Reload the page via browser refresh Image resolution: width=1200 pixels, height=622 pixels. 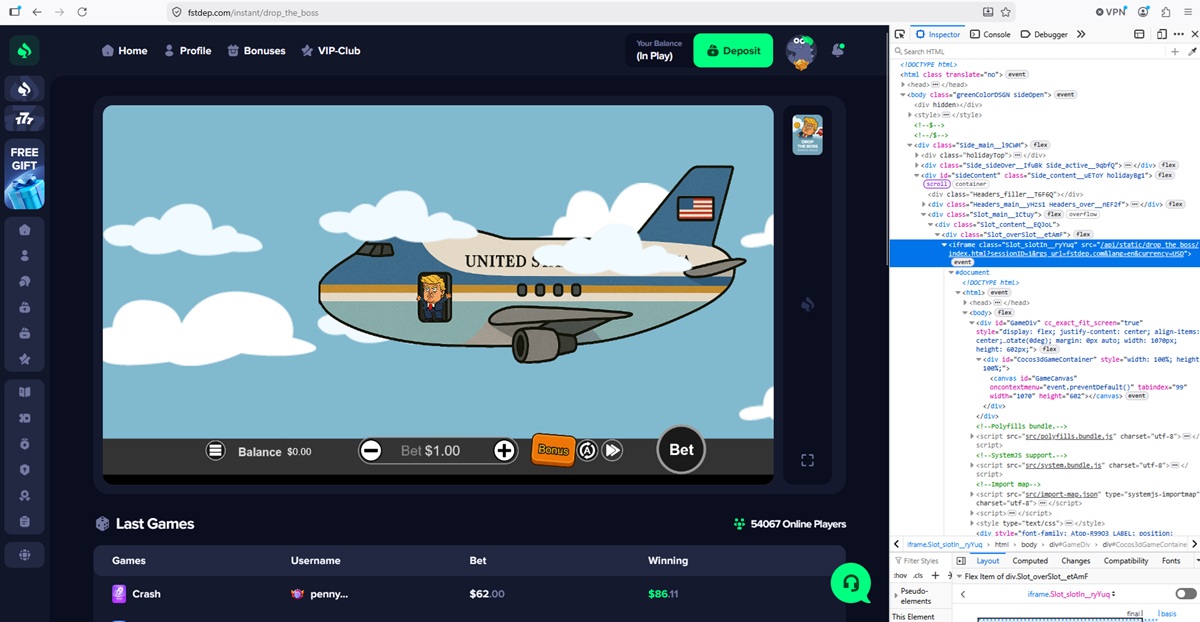tap(82, 12)
